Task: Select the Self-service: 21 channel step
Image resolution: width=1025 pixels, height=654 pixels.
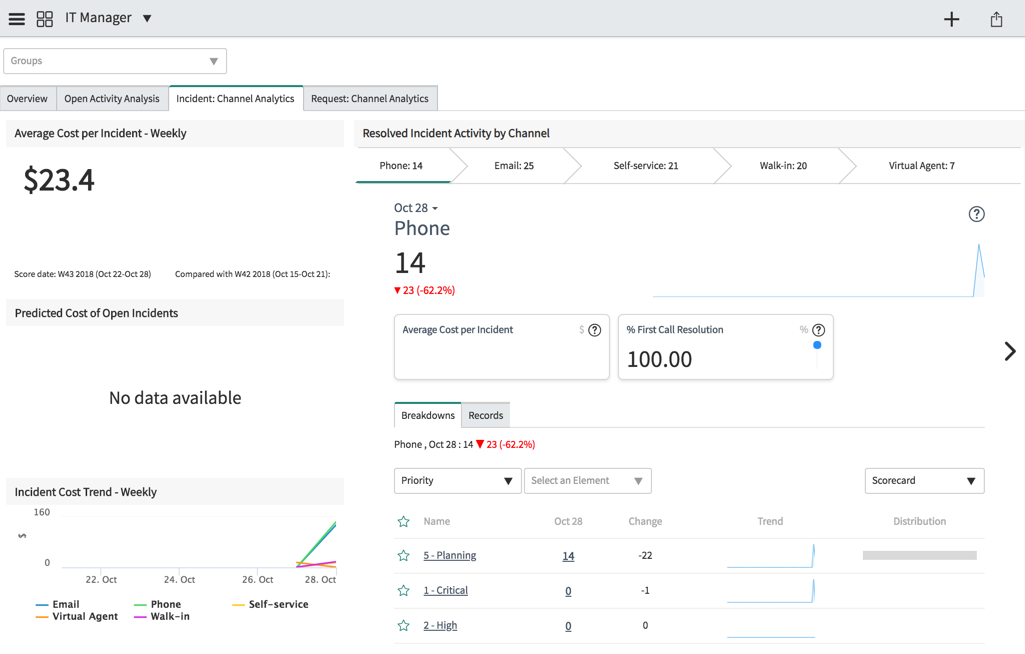Action: (x=646, y=165)
